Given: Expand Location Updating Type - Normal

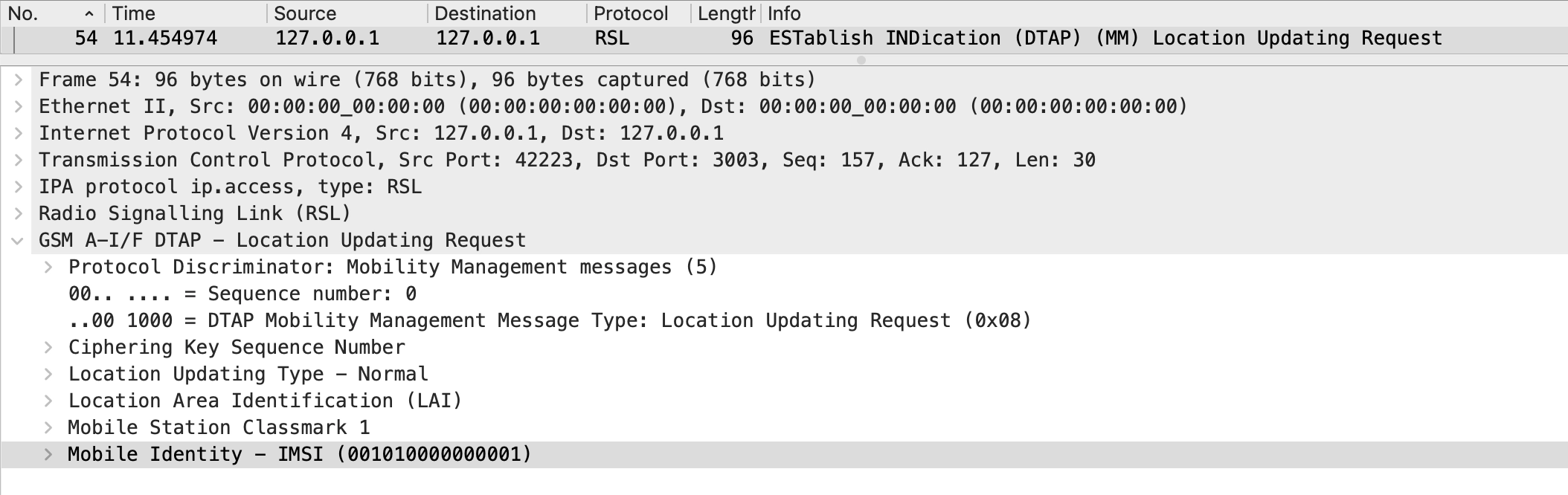Looking at the screenshot, I should point(48,374).
